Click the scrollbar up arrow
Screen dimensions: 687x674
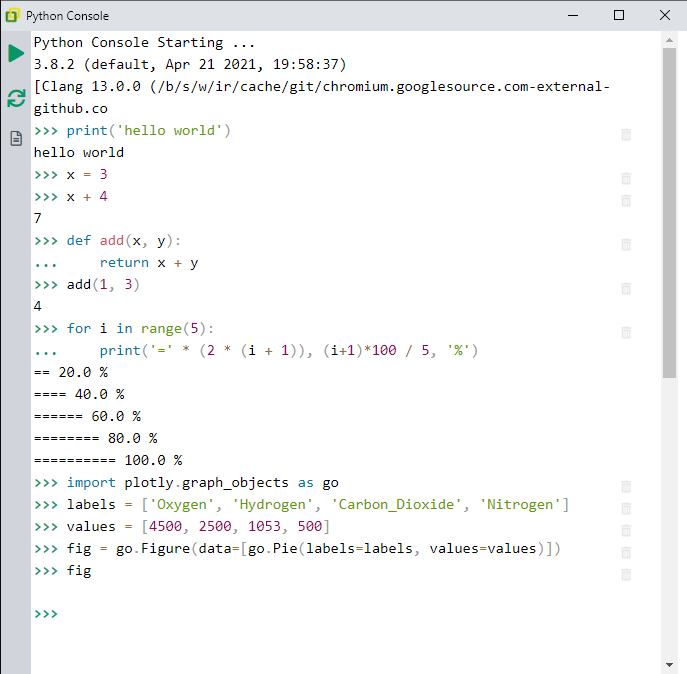[669, 40]
